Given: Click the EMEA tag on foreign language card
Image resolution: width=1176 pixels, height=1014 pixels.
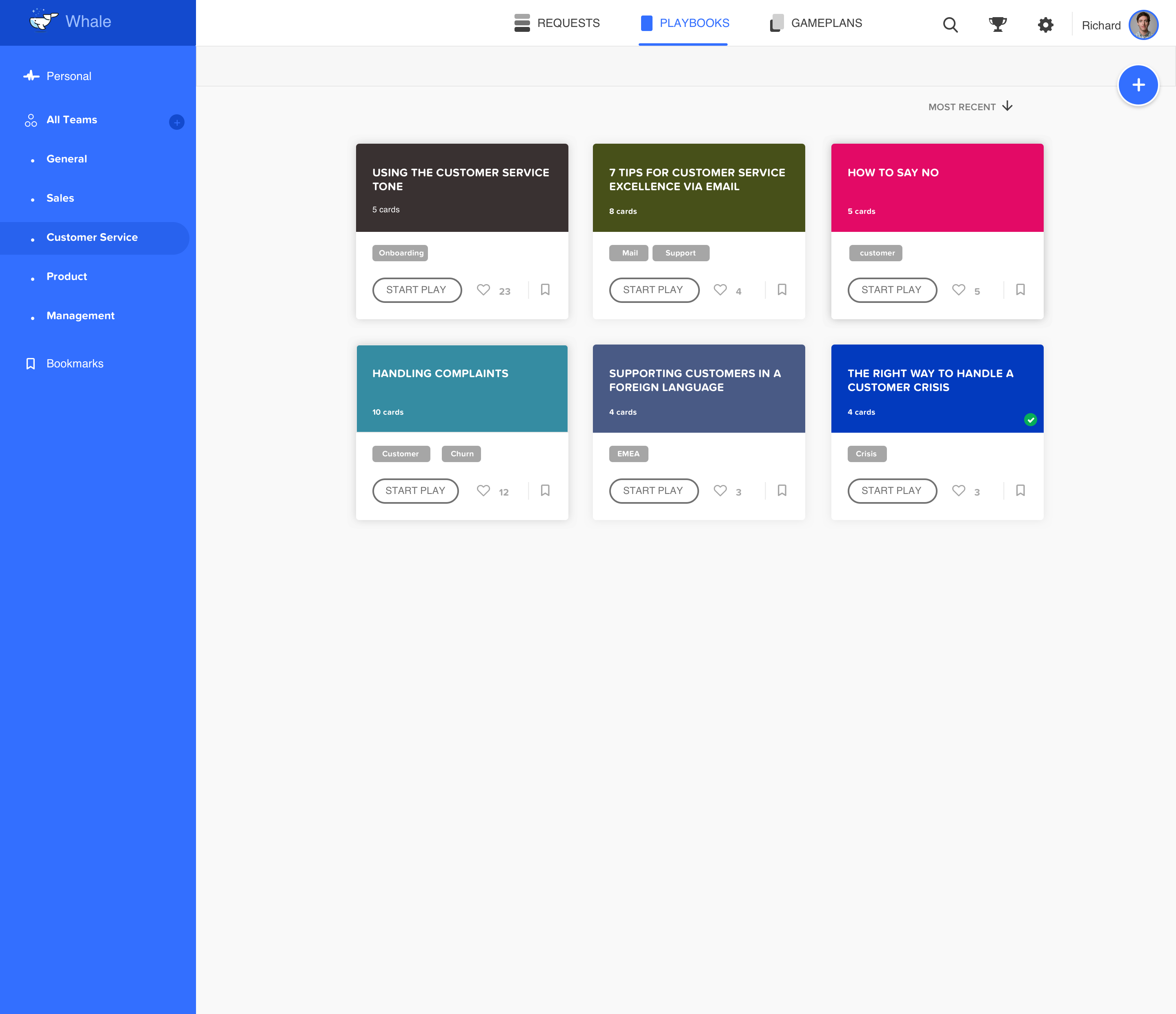Looking at the screenshot, I should pos(628,454).
